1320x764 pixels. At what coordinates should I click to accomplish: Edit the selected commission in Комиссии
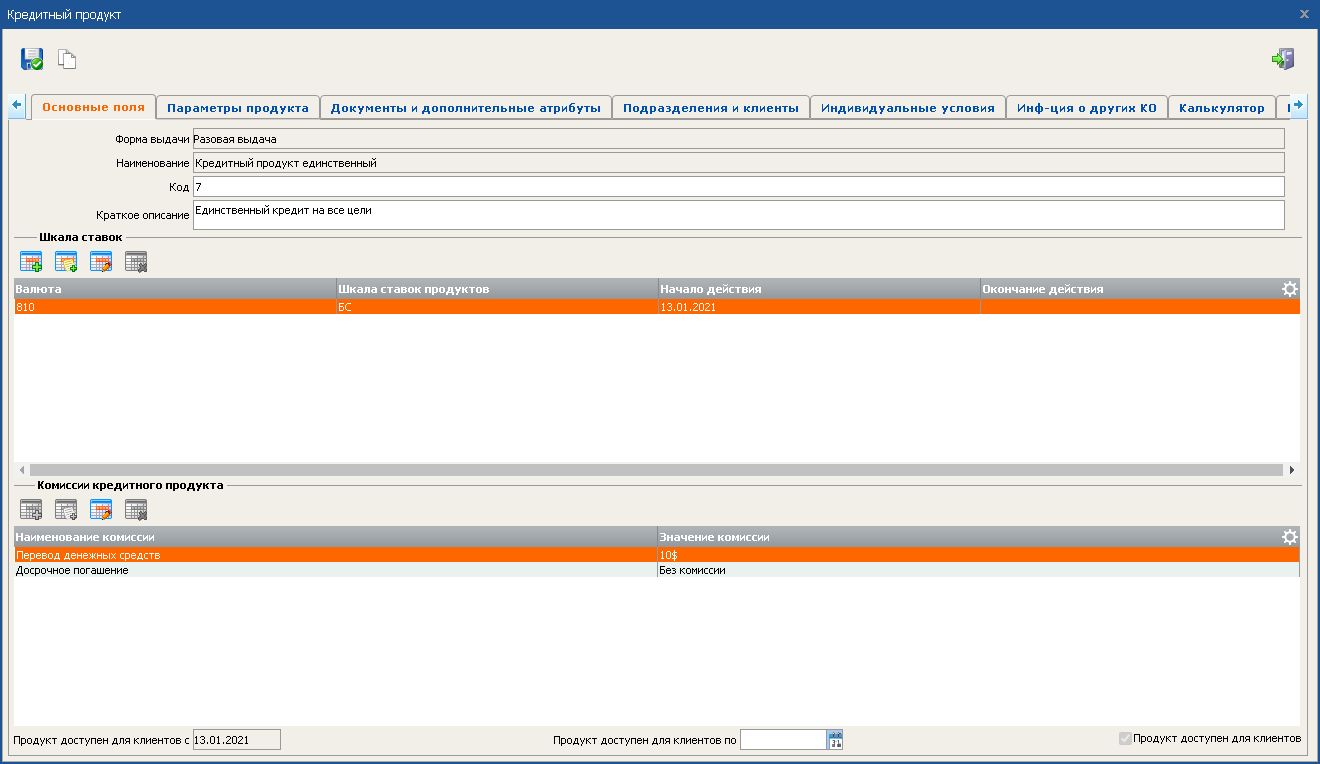tap(101, 510)
